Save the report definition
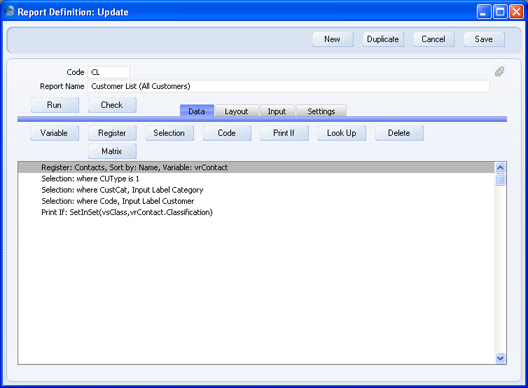Screen dimensions: 528x388 click(x=484, y=39)
